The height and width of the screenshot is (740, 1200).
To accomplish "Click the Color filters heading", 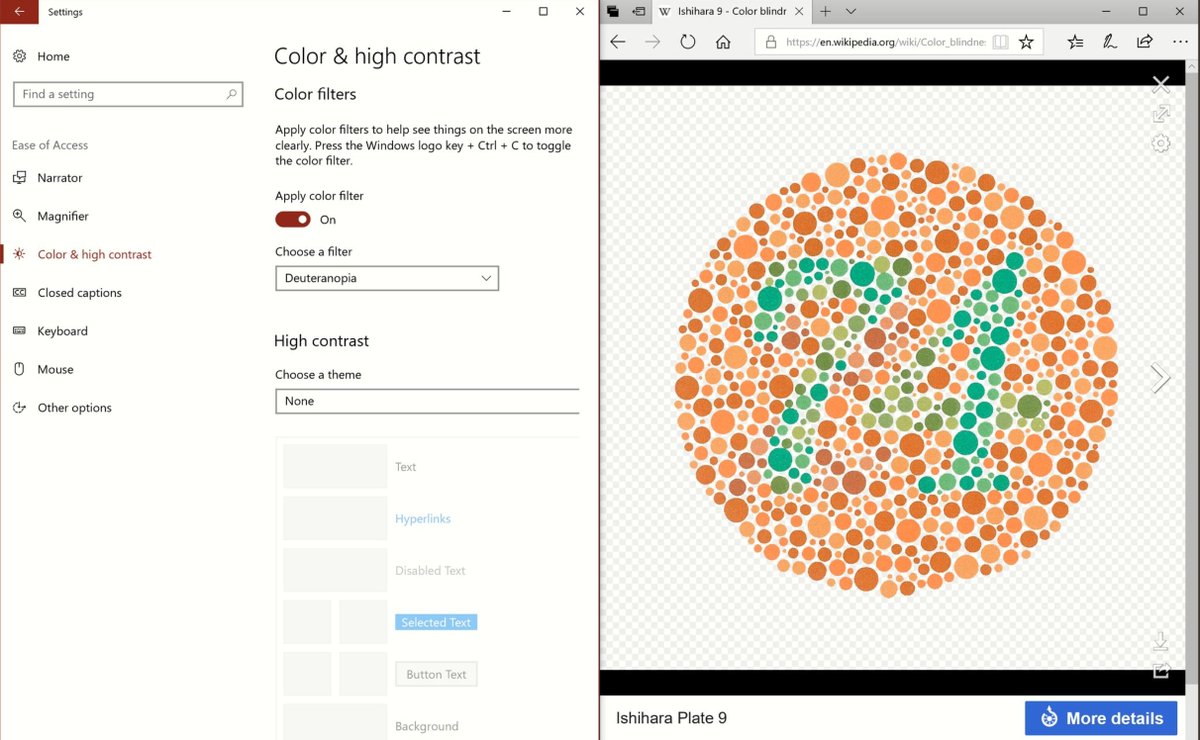I will pyautogui.click(x=315, y=94).
